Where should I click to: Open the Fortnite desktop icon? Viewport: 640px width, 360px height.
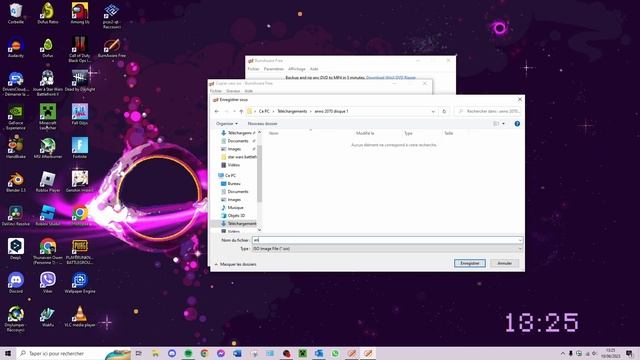(x=80, y=148)
